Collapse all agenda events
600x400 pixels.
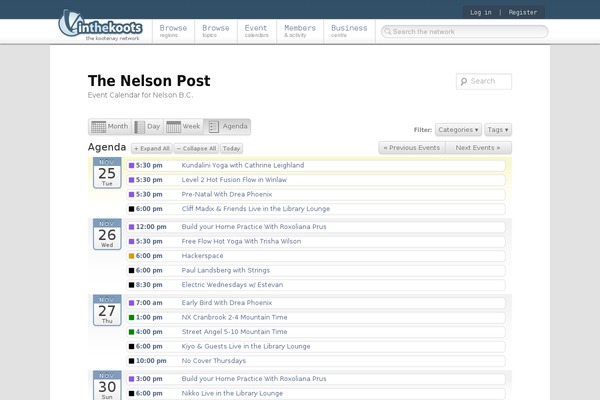tap(196, 148)
